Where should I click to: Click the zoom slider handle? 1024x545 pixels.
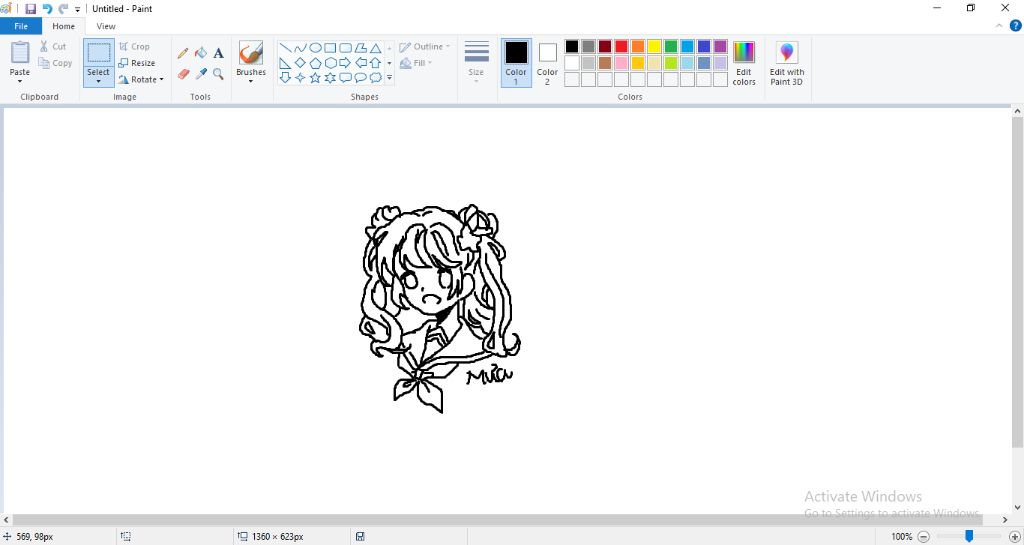pos(969,537)
